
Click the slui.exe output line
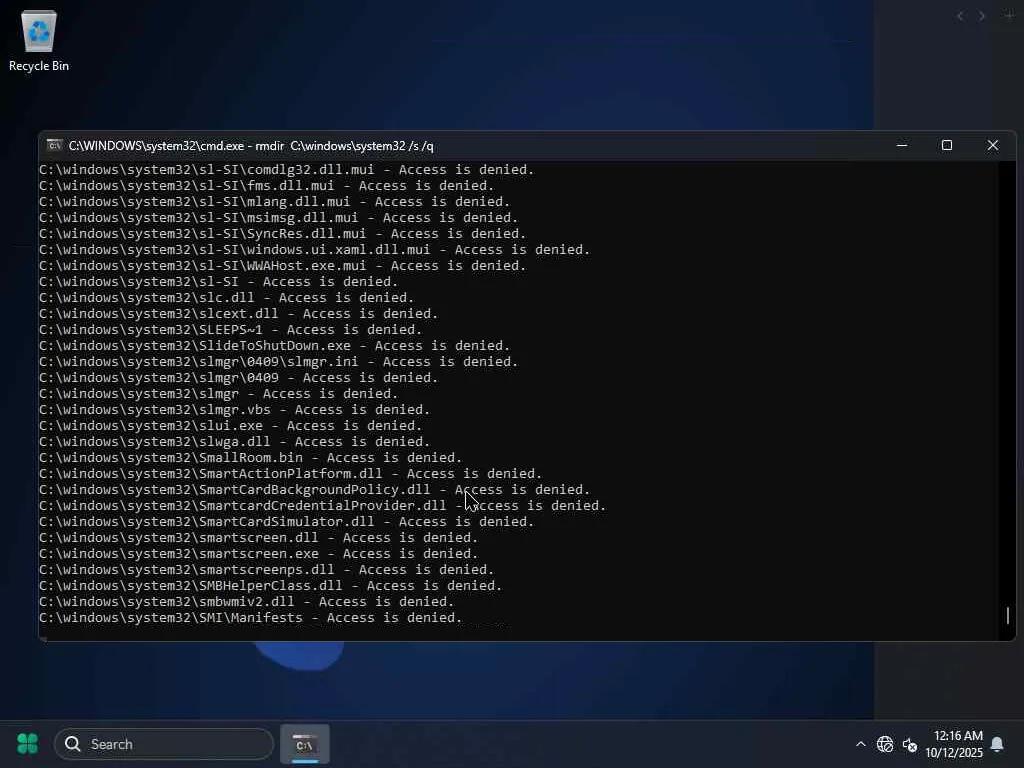click(x=231, y=426)
